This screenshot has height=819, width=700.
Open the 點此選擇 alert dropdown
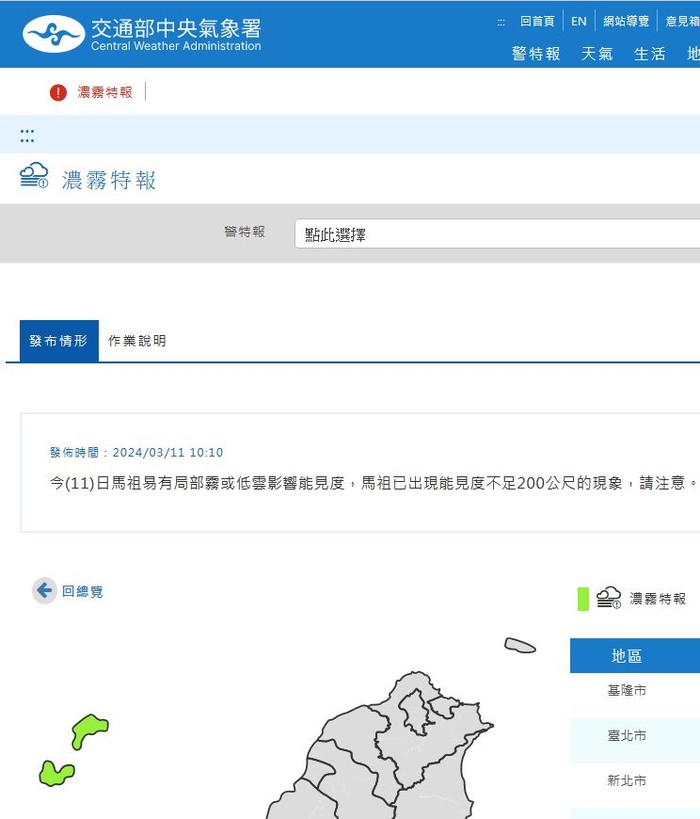(x=497, y=234)
